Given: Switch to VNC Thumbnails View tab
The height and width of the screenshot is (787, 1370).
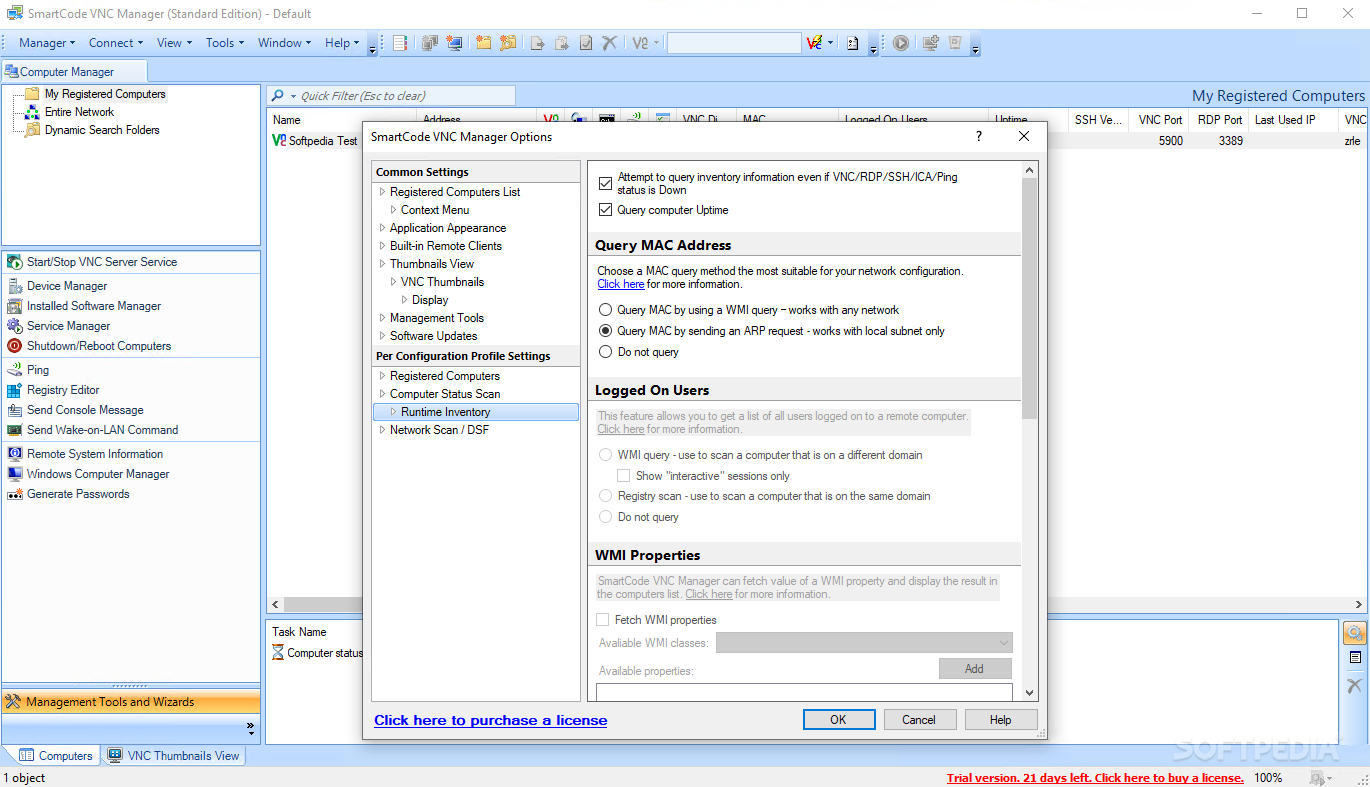Looking at the screenshot, I should (174, 756).
